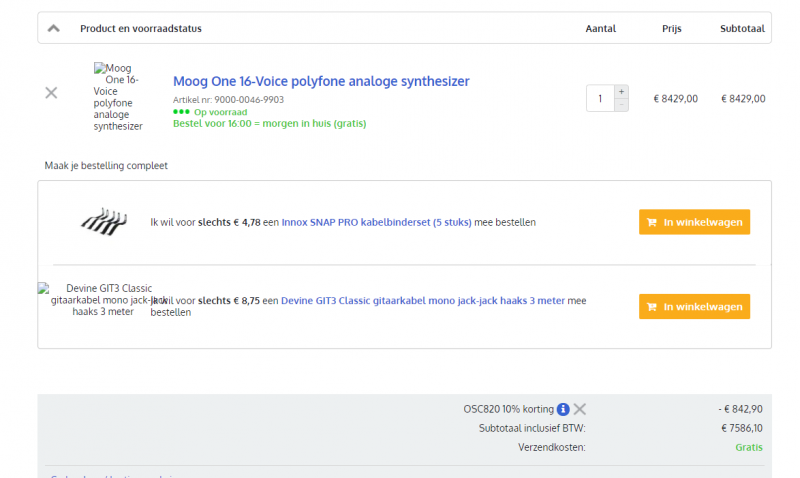
Task: Increase the Moog One quantity with plus
Action: [621, 92]
